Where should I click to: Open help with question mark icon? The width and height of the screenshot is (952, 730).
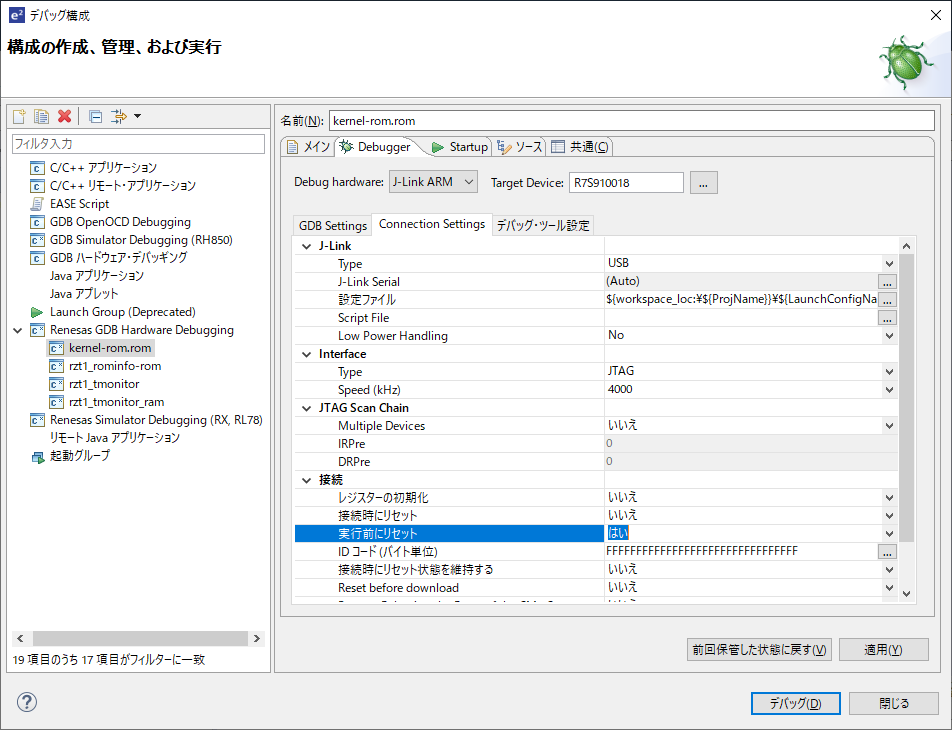pyautogui.click(x=27, y=702)
